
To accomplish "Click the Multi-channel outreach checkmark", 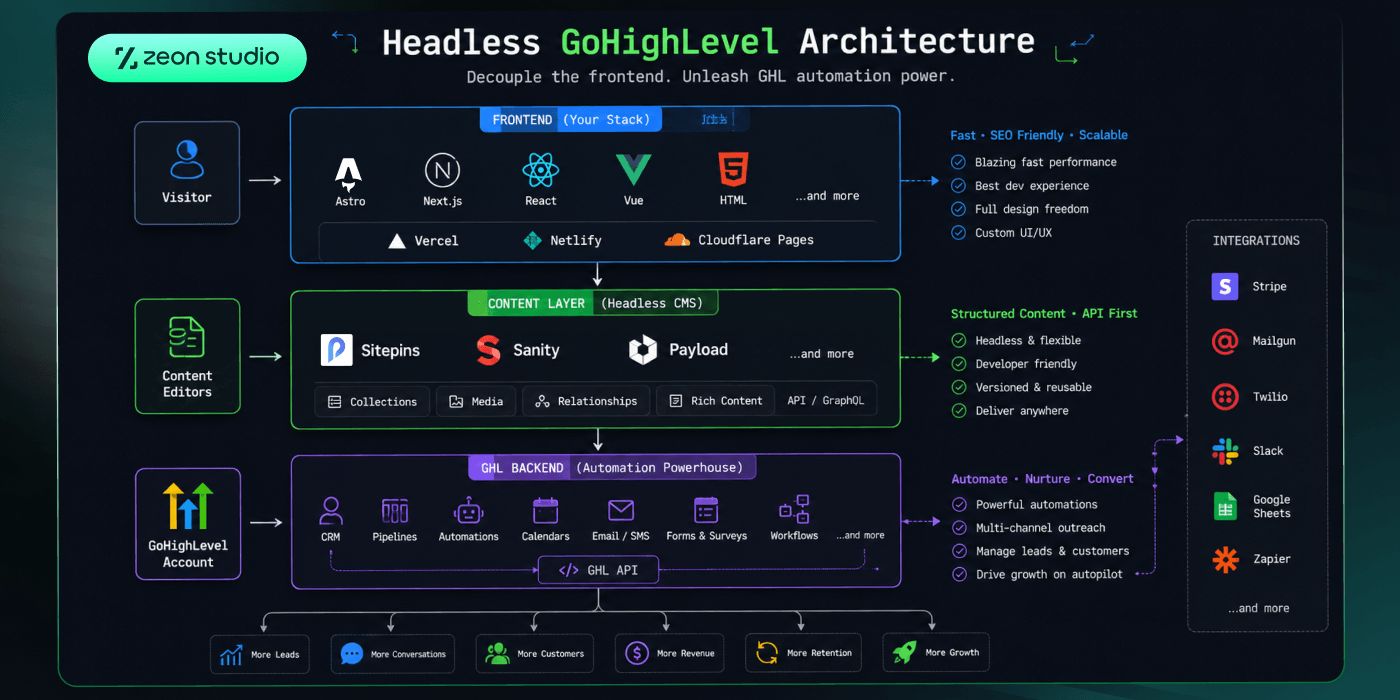I will [x=958, y=528].
